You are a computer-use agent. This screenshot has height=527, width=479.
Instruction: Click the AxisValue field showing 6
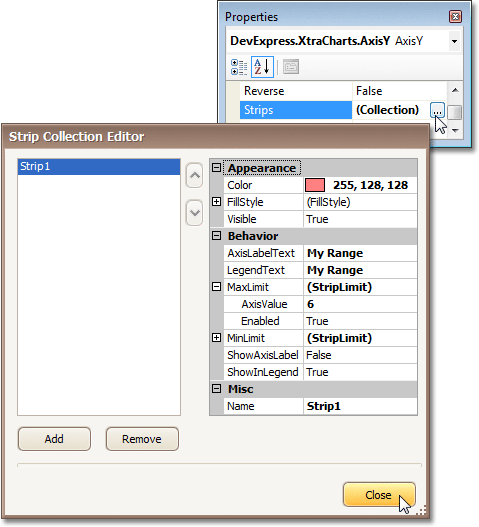click(360, 304)
